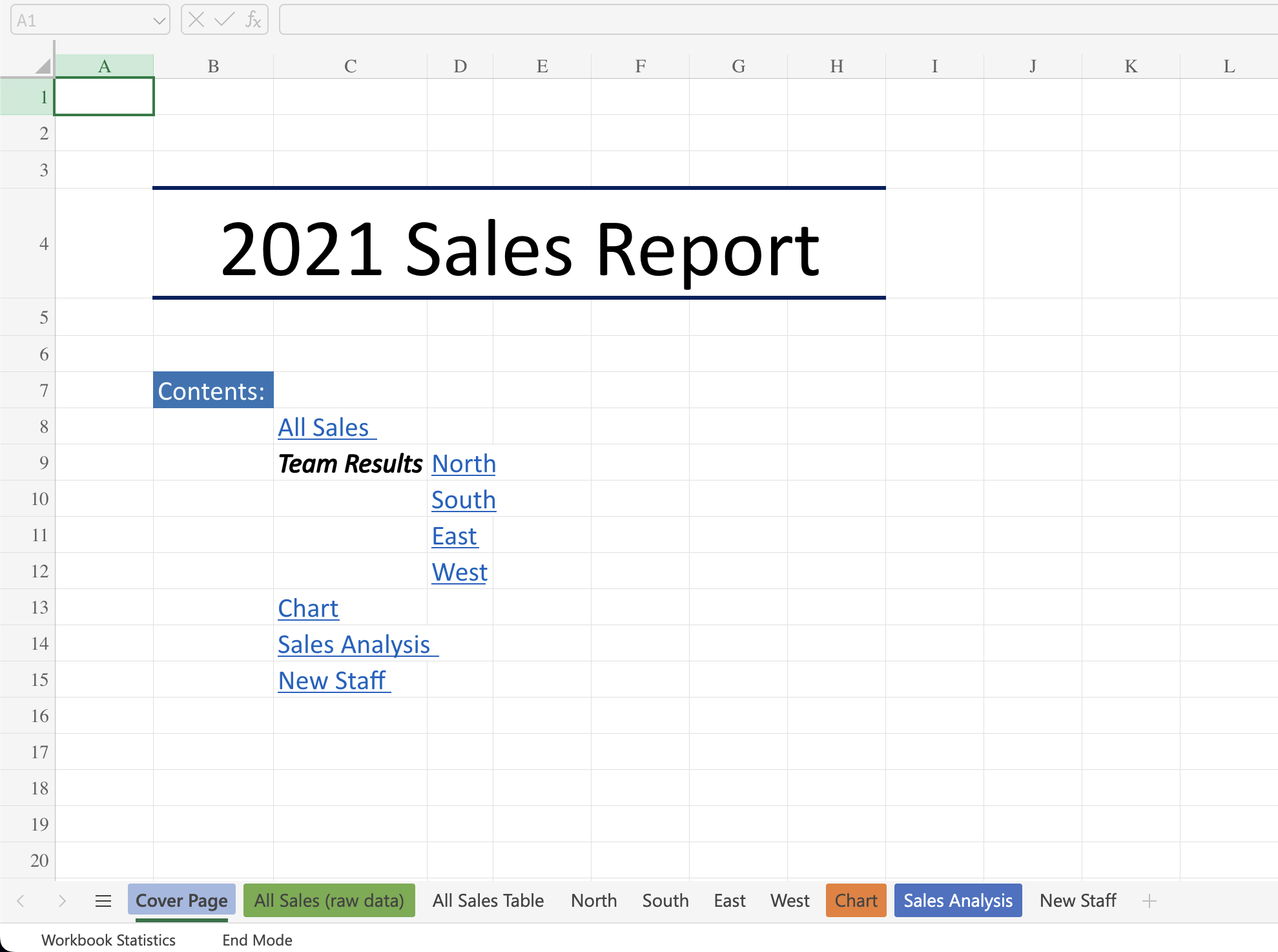
Task: Click the cancel (X) formula icon
Action: [x=197, y=20]
